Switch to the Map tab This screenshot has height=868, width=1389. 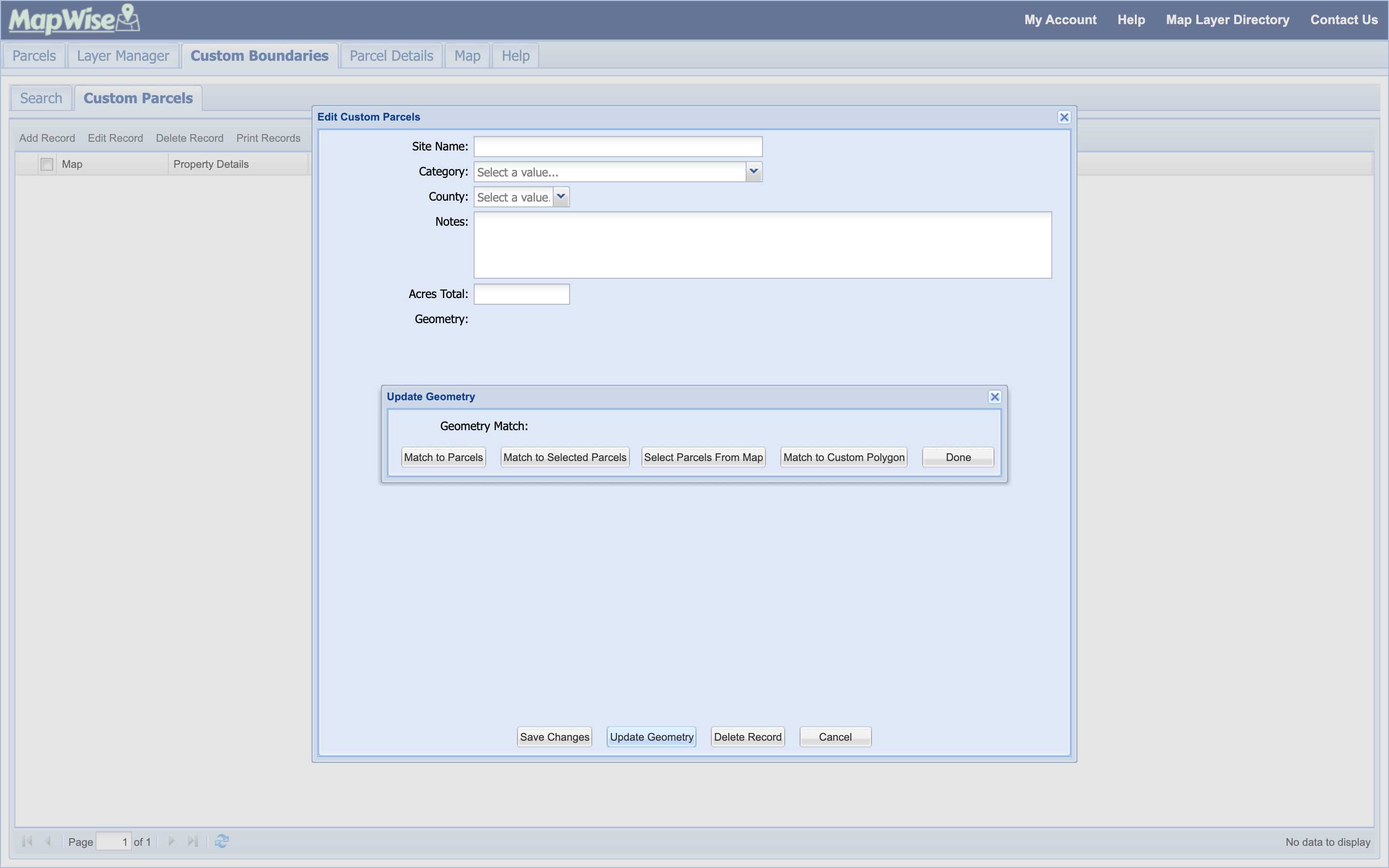(x=467, y=55)
